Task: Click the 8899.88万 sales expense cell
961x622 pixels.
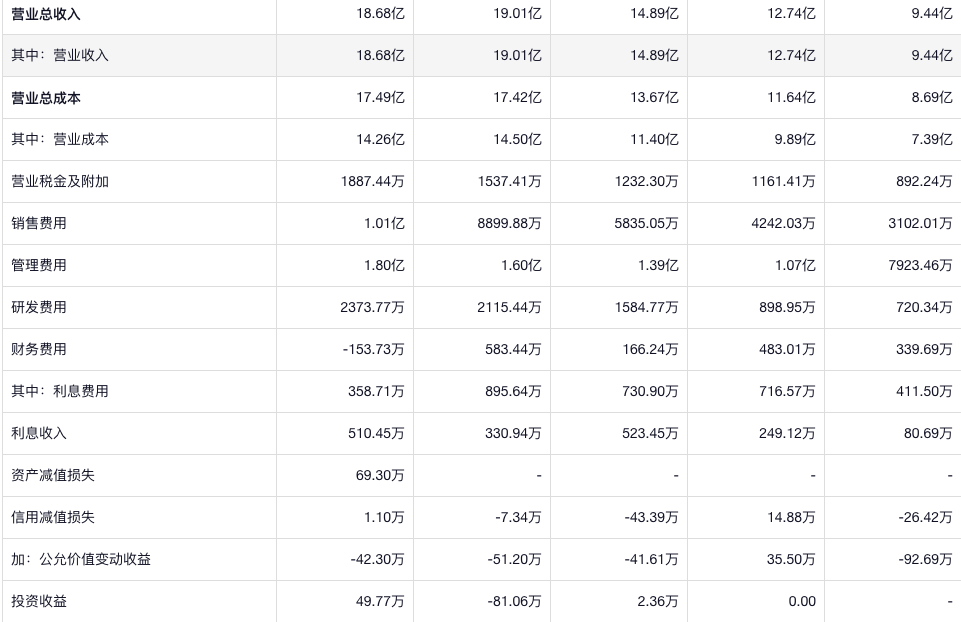Action: pos(509,224)
